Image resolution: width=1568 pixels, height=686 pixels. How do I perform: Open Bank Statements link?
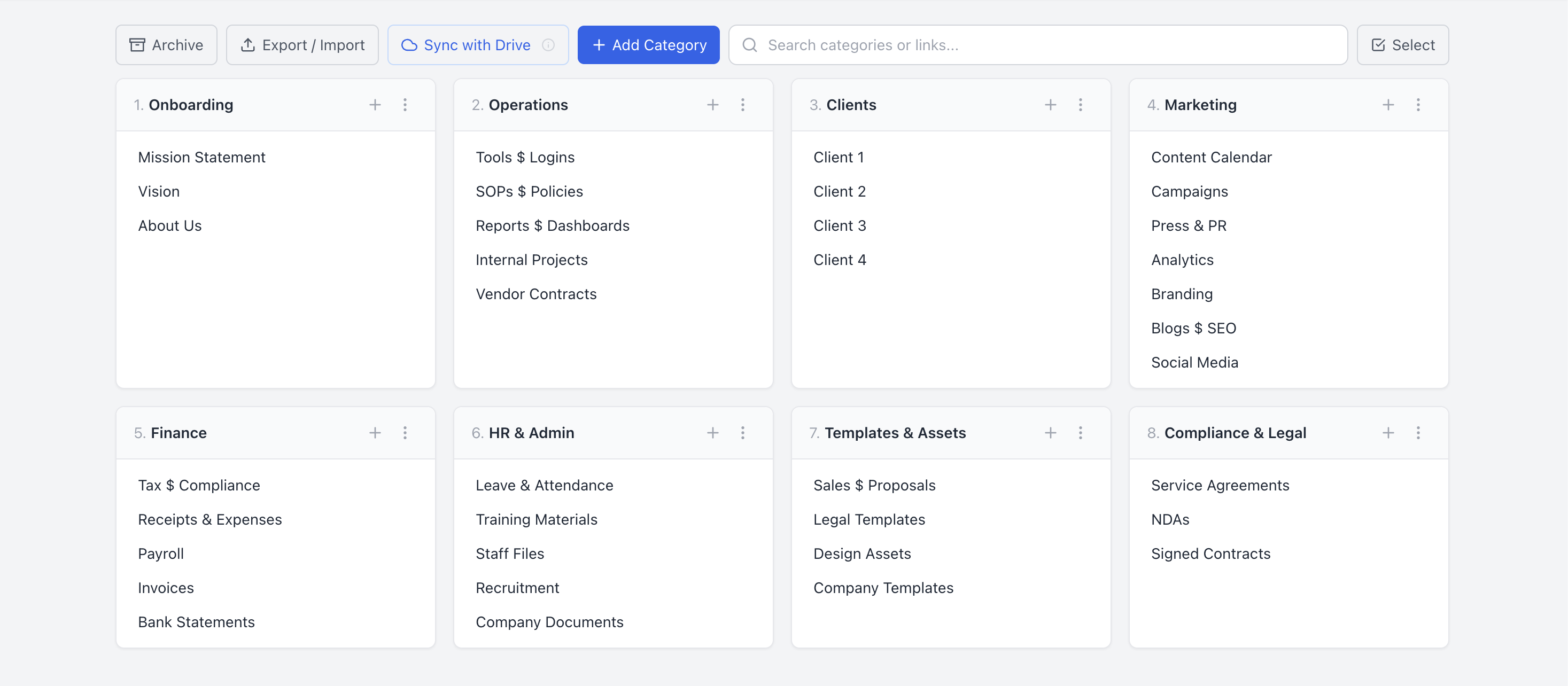pos(197,622)
